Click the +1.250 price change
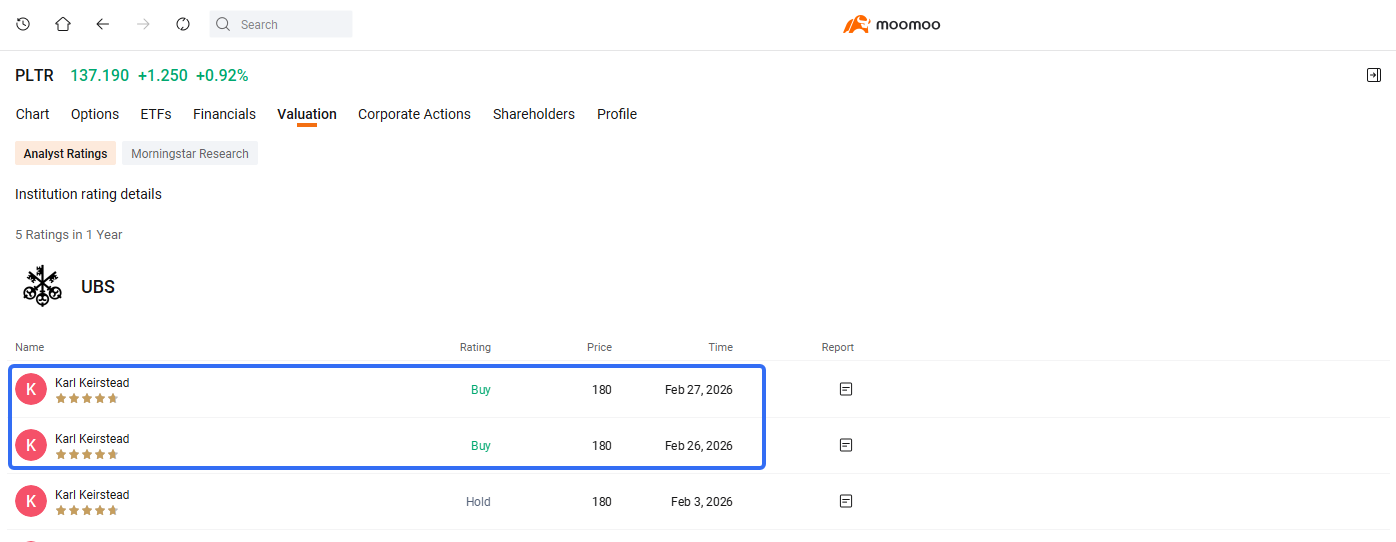Viewport: 1396px width, 542px height. tap(163, 75)
